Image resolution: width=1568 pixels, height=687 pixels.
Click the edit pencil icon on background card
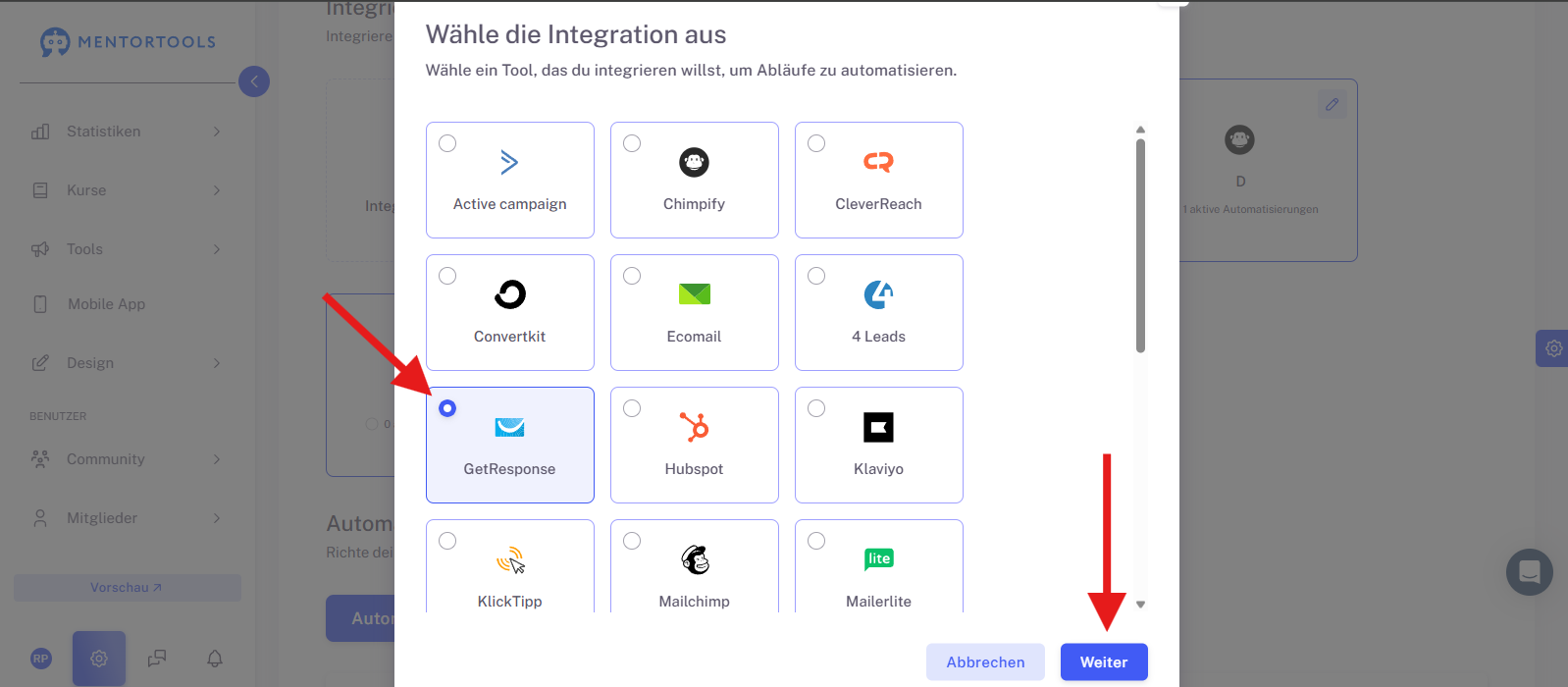click(1332, 104)
